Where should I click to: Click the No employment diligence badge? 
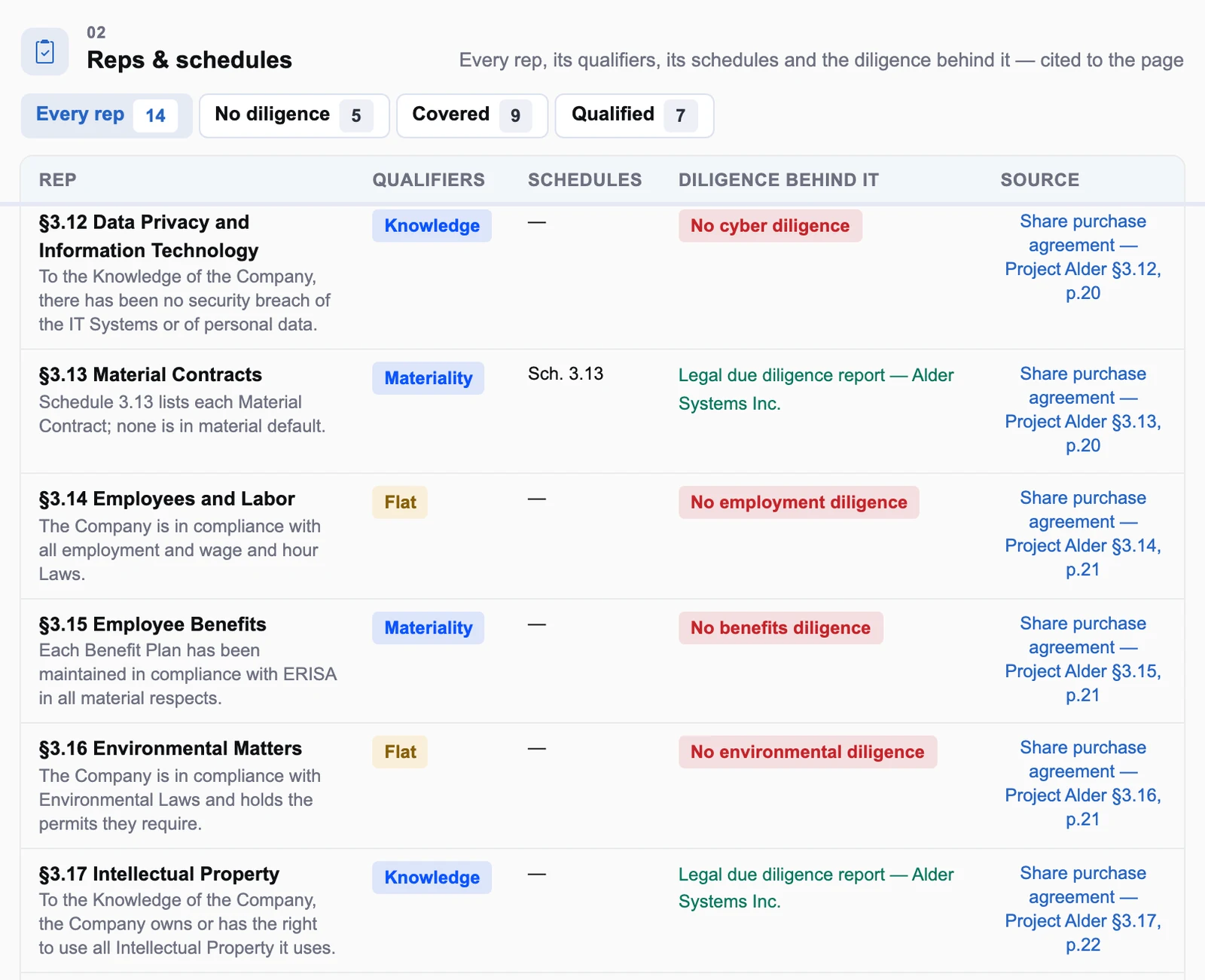(798, 502)
